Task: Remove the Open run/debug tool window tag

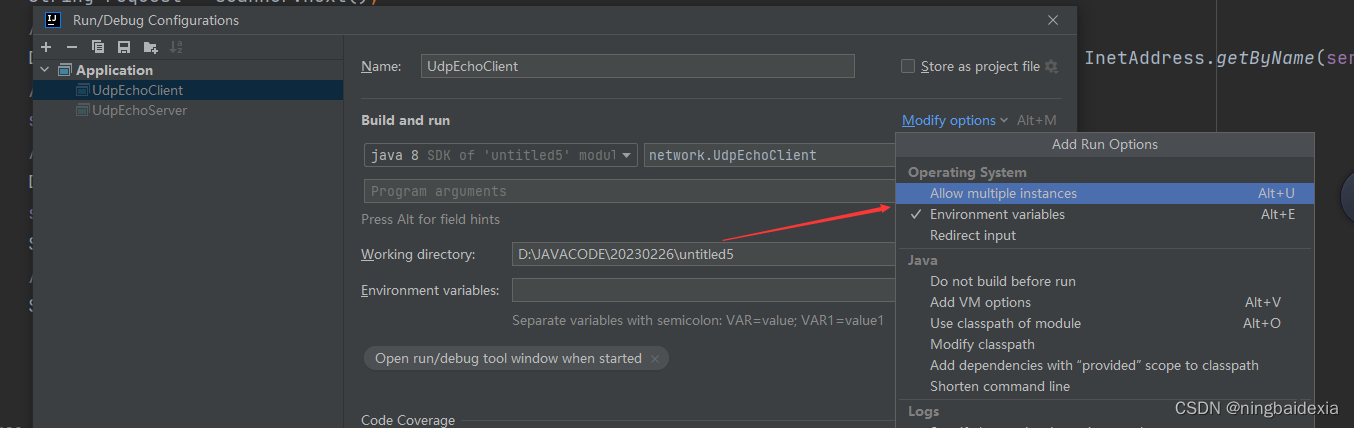Action: (x=655, y=359)
